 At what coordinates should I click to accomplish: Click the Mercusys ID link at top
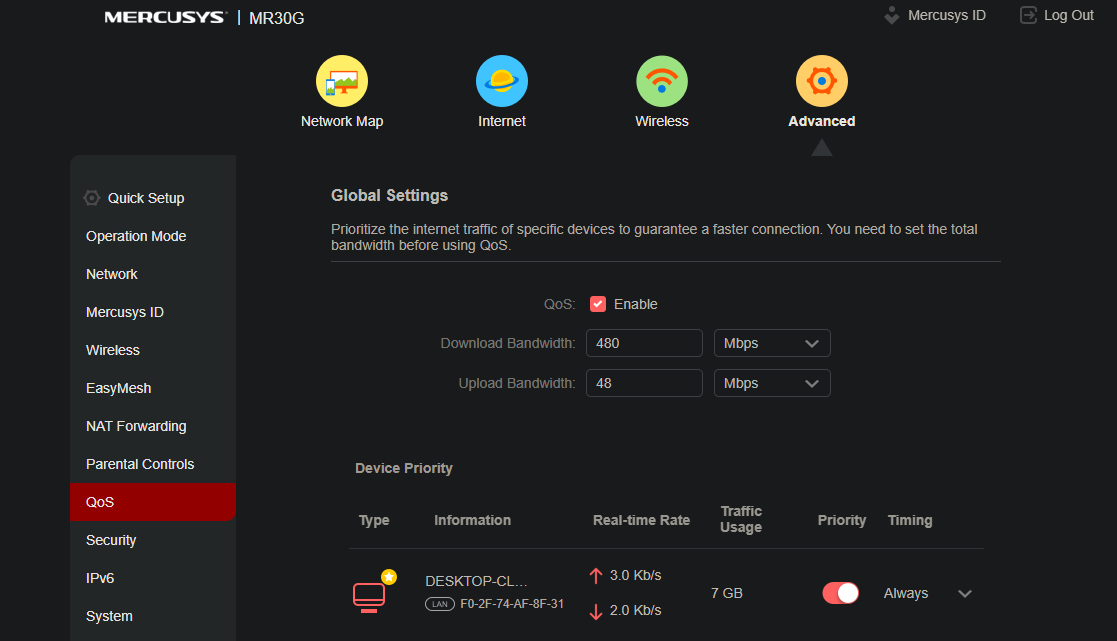[x=947, y=15]
